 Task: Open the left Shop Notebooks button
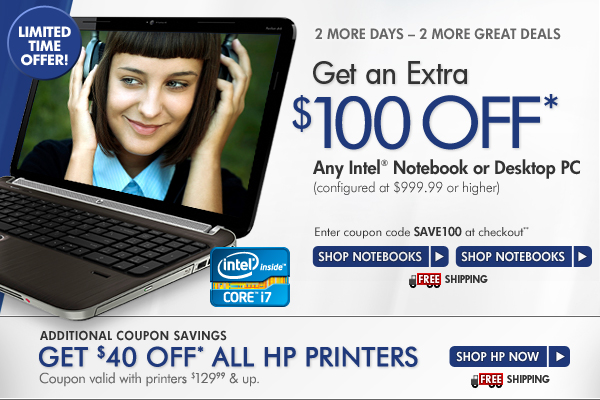pos(381,256)
